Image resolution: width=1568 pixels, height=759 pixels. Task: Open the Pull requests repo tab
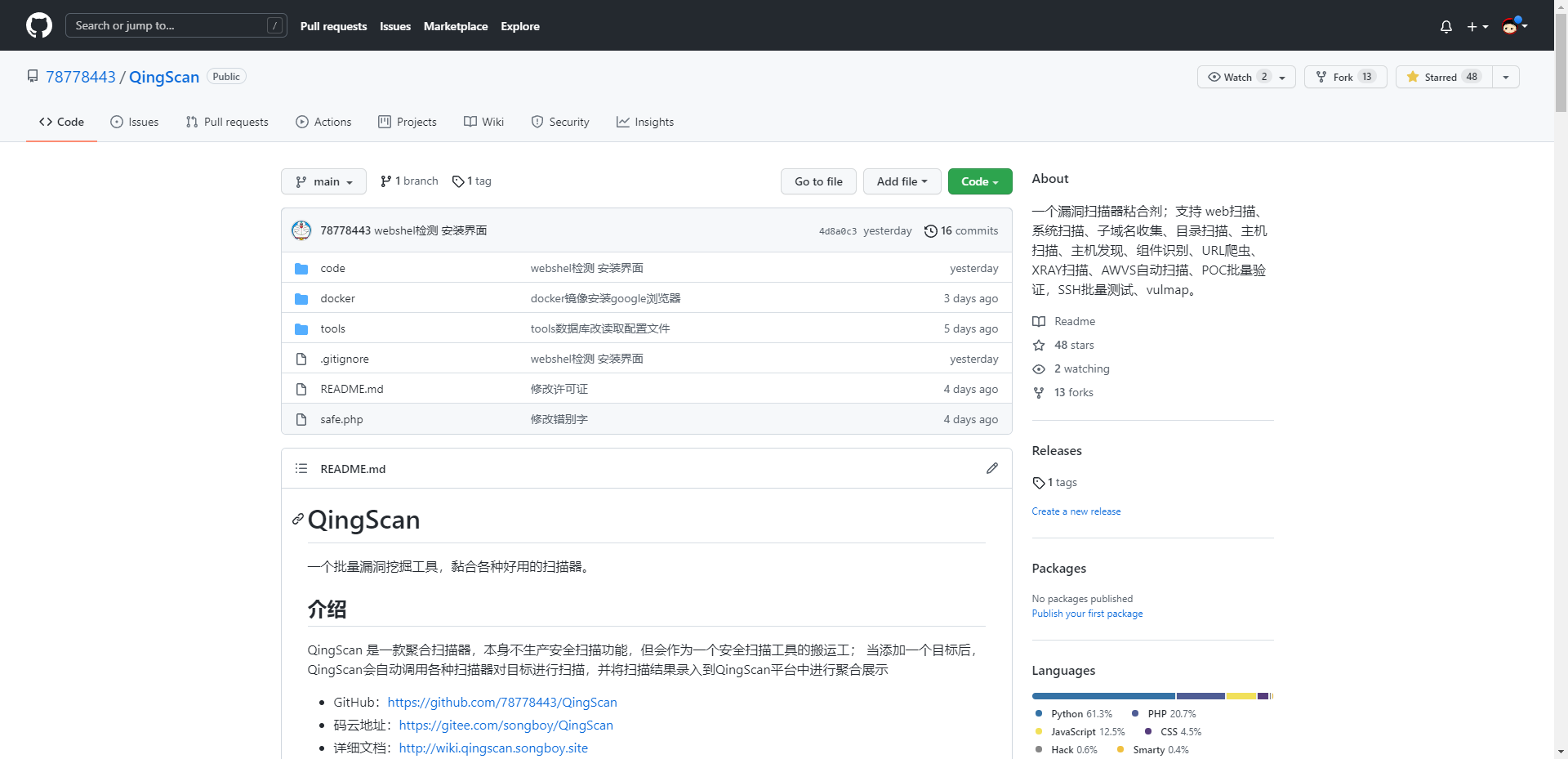tap(227, 122)
